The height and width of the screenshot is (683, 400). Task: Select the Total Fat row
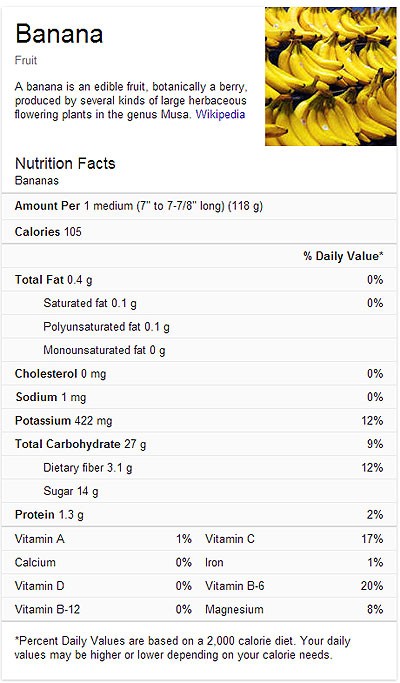[x=199, y=280]
